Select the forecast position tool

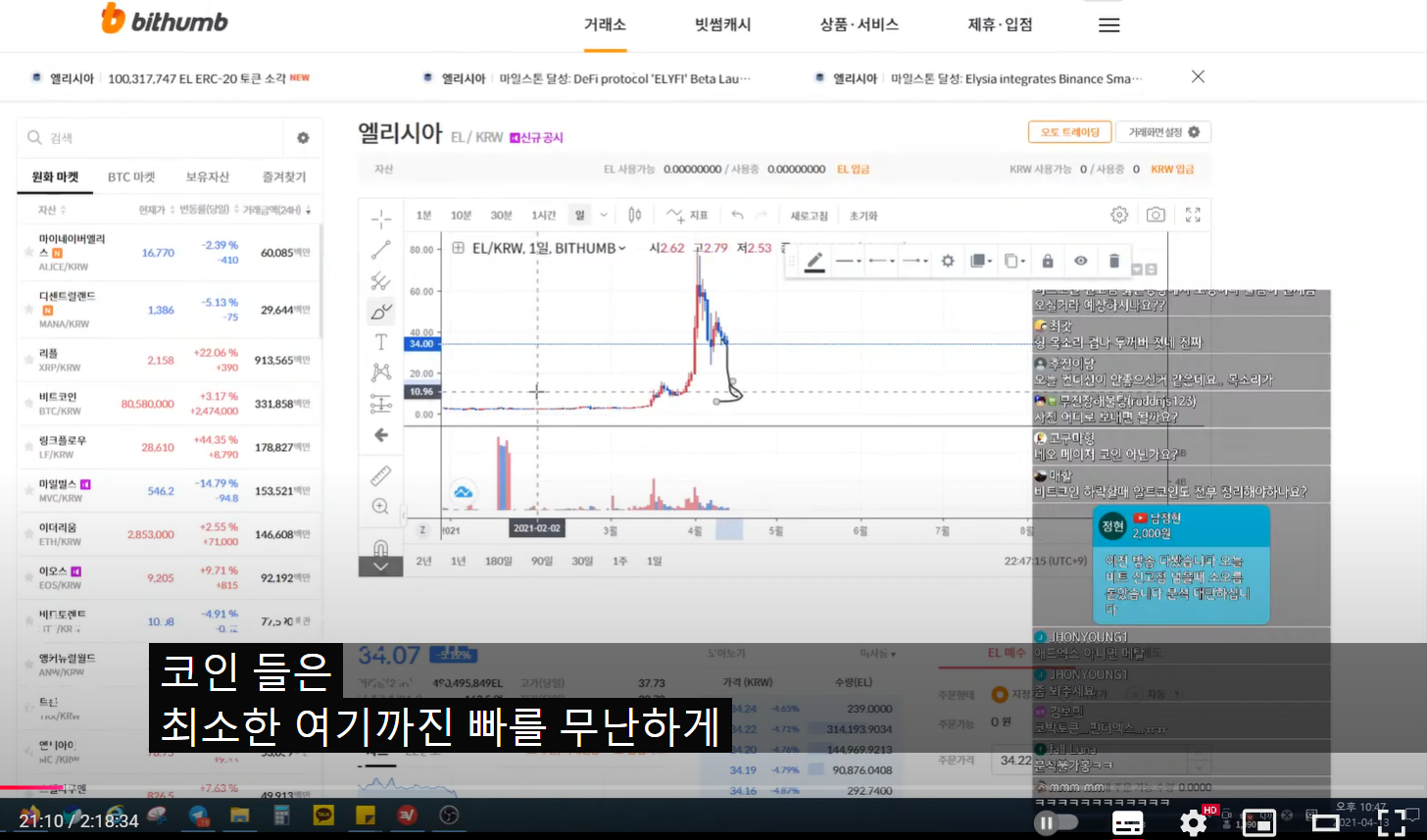tap(381, 404)
